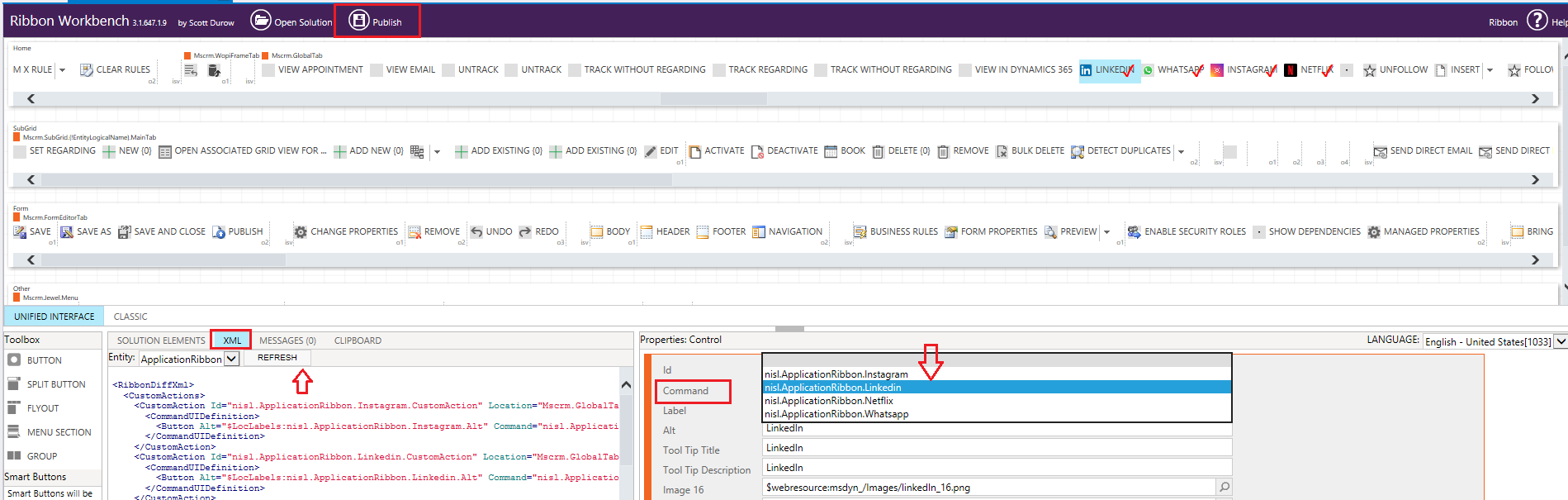
Task: Click the Tool Tip Title input field
Action: tap(997, 448)
